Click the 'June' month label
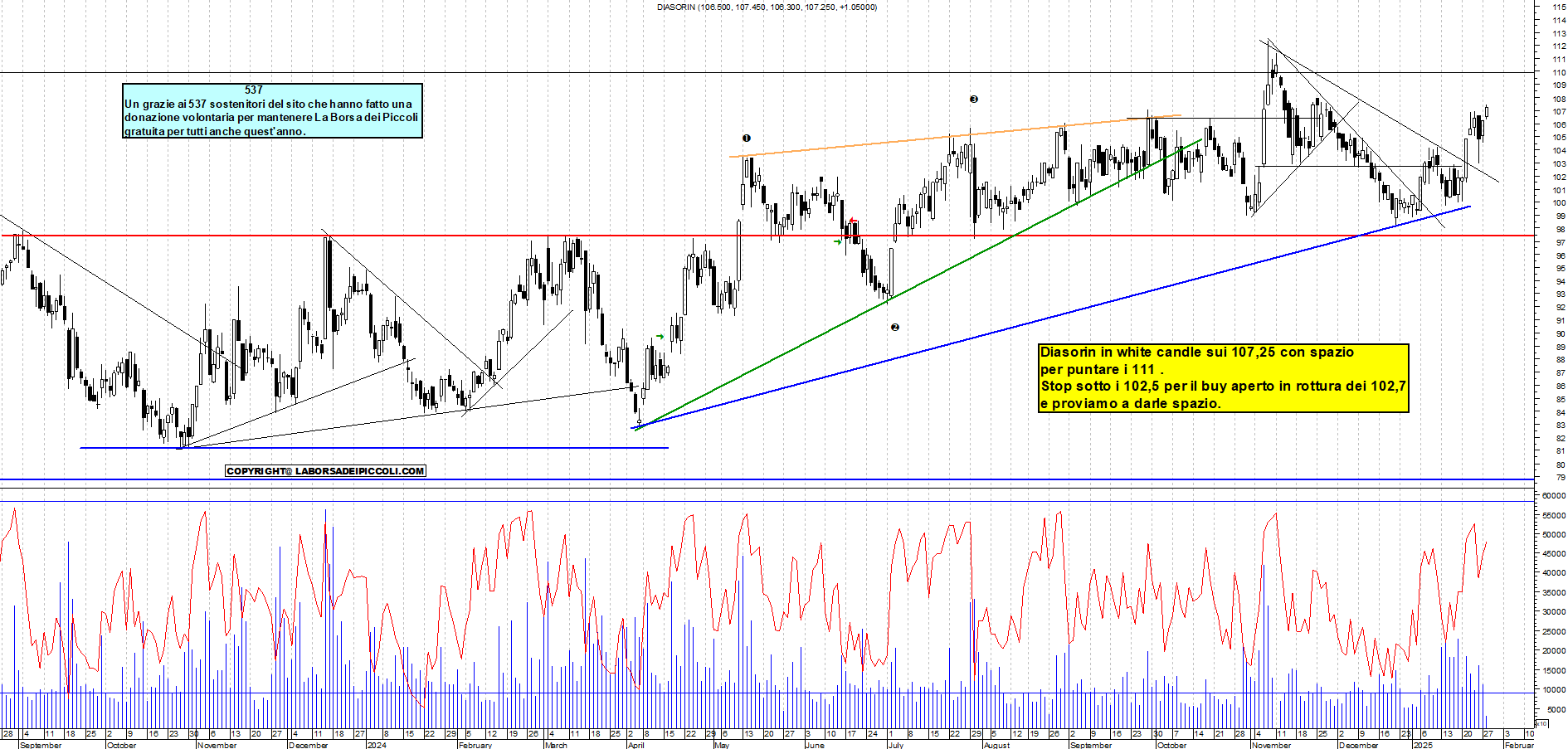1568x749 pixels. click(815, 745)
